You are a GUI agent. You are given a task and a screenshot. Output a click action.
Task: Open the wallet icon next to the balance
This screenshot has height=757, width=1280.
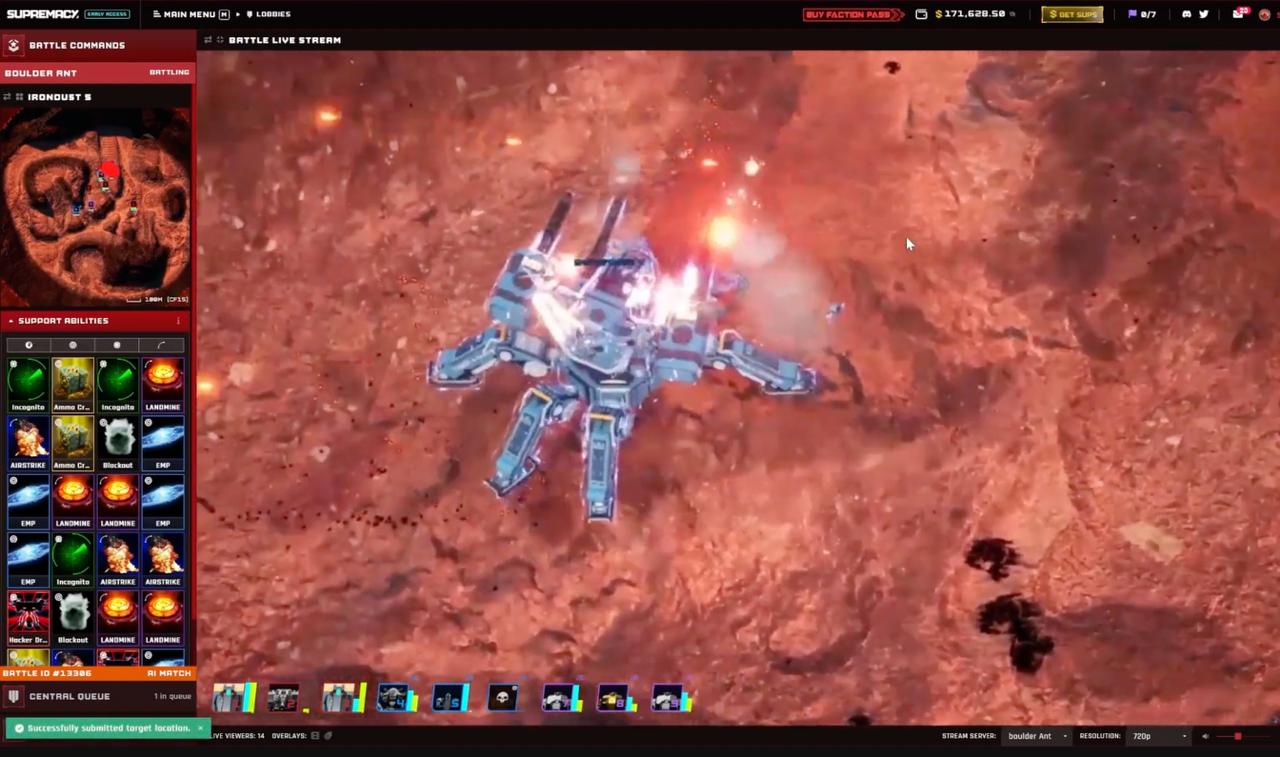[921, 14]
